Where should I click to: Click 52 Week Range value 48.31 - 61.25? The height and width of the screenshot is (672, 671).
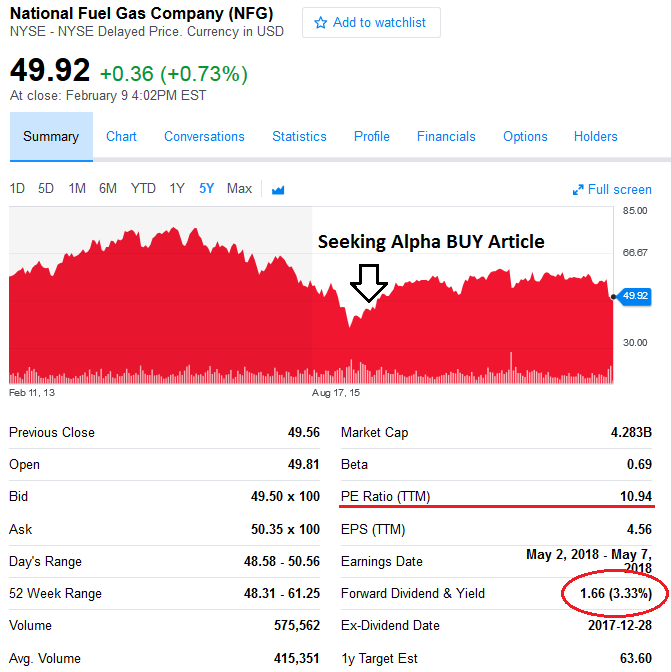pos(282,594)
